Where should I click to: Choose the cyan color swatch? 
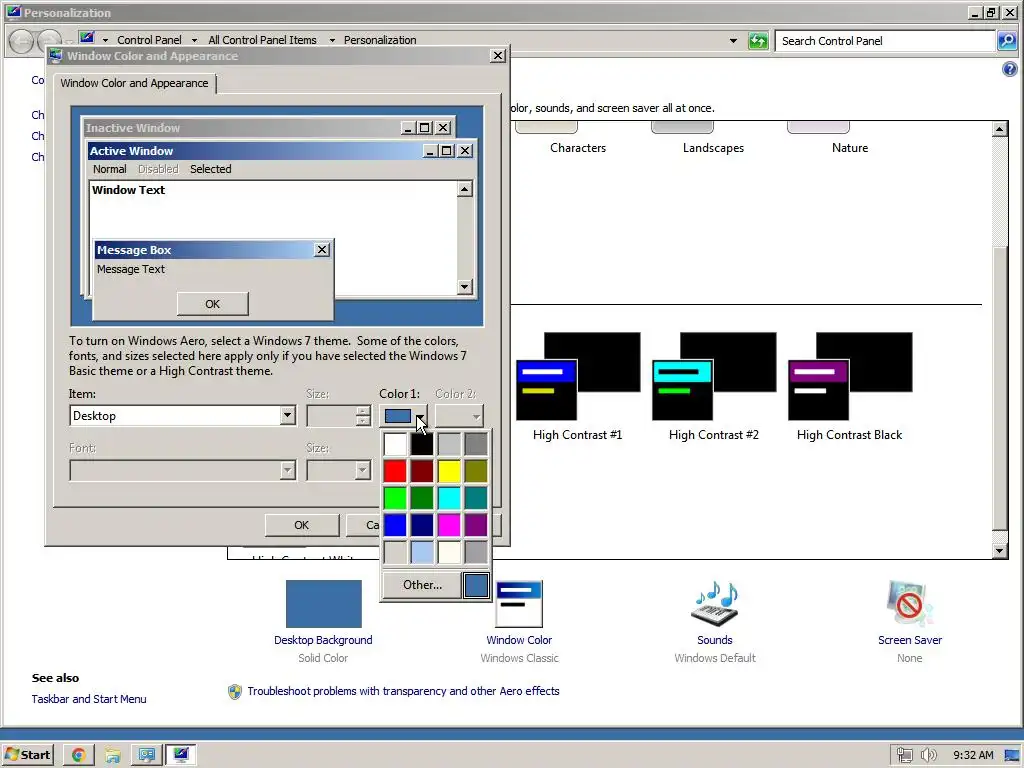(449, 498)
